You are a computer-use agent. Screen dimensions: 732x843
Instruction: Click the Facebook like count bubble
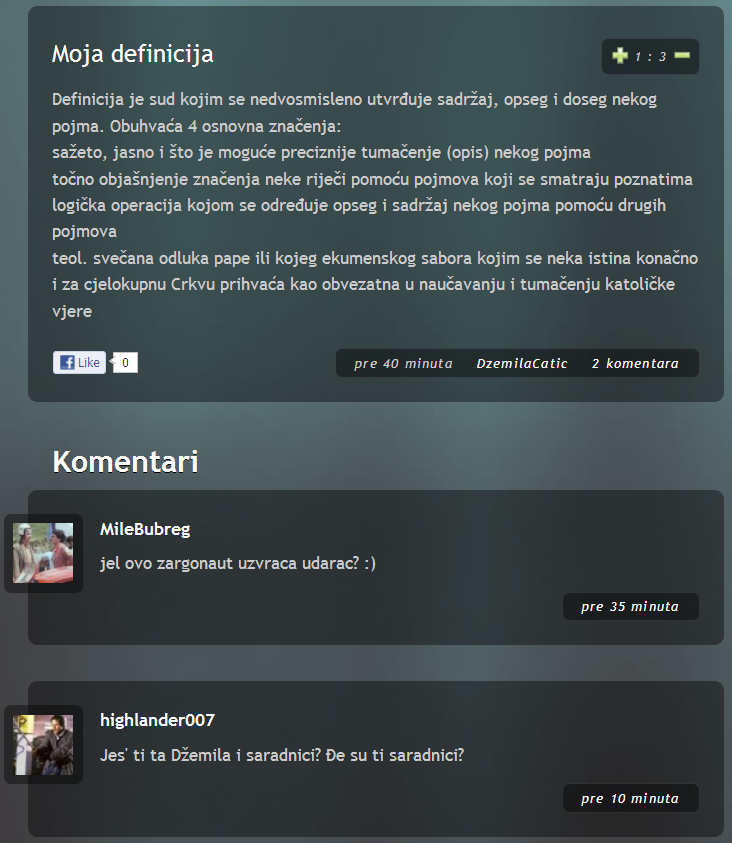125,362
